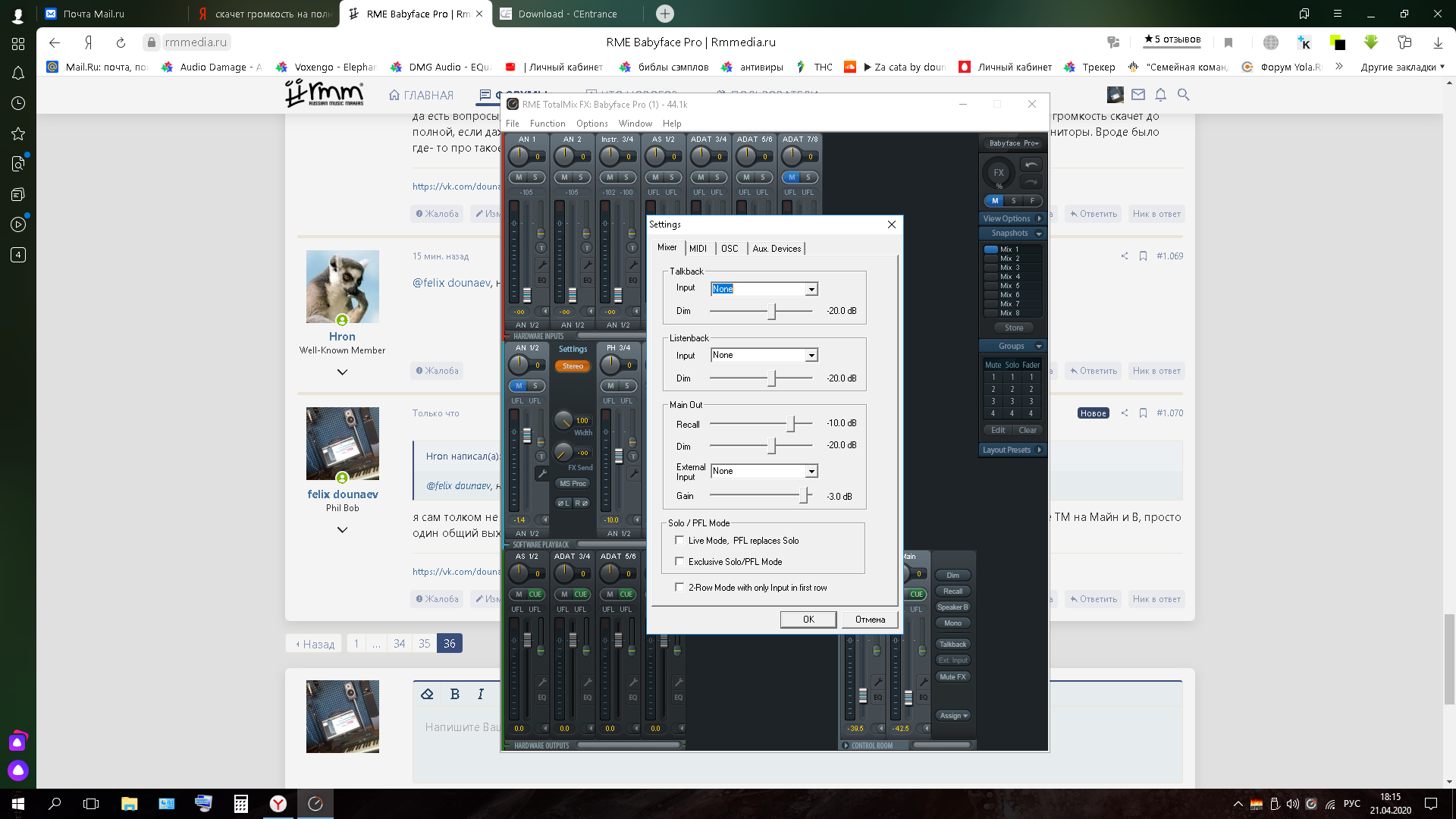
Task: Enable Live Mode, PFL replaces Solo
Action: click(x=679, y=541)
